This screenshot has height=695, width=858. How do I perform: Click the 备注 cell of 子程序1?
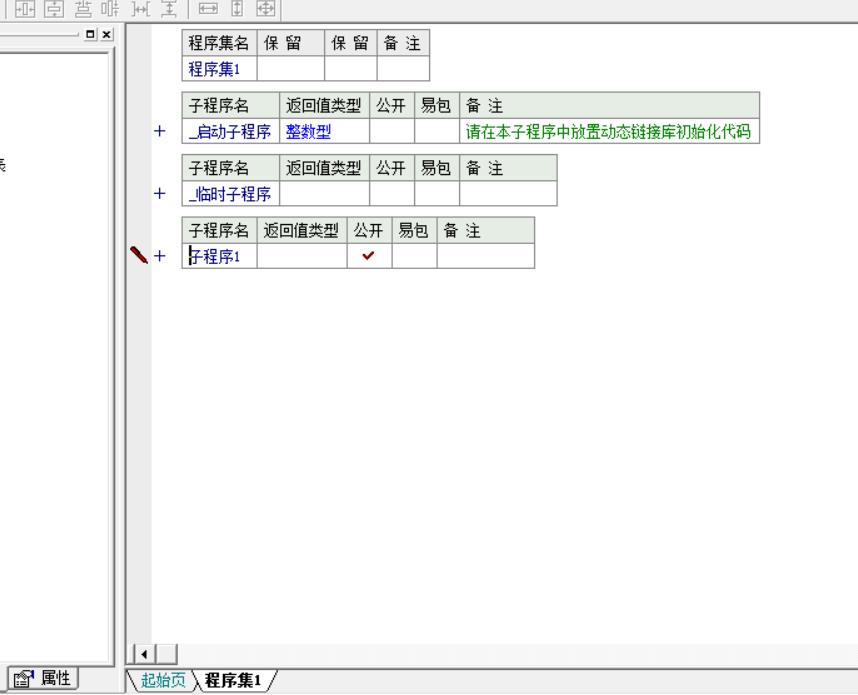click(486, 256)
